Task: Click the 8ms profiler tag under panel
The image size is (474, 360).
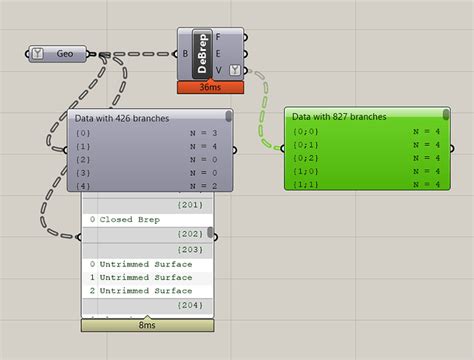Action: (x=147, y=325)
